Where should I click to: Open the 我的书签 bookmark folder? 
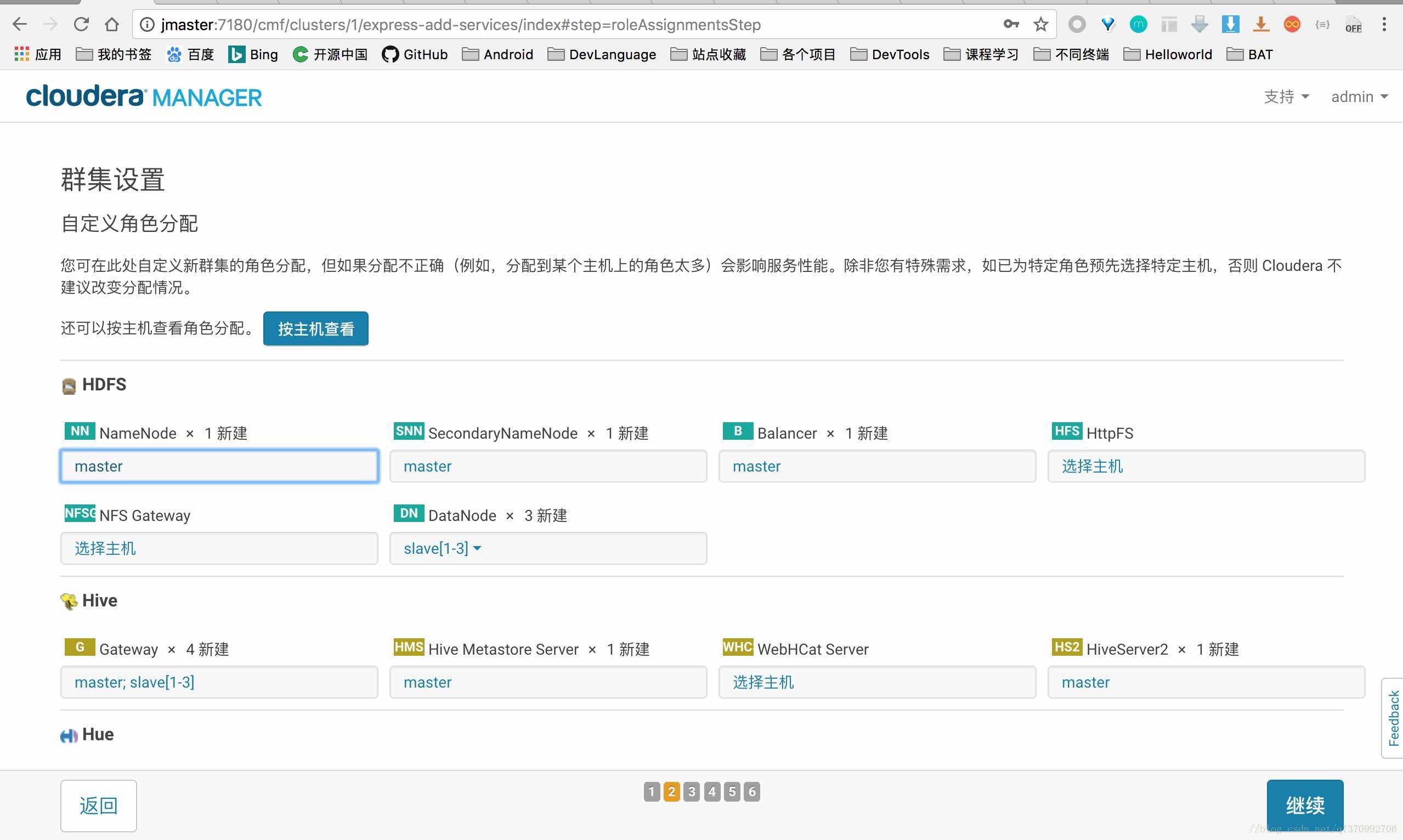point(114,54)
